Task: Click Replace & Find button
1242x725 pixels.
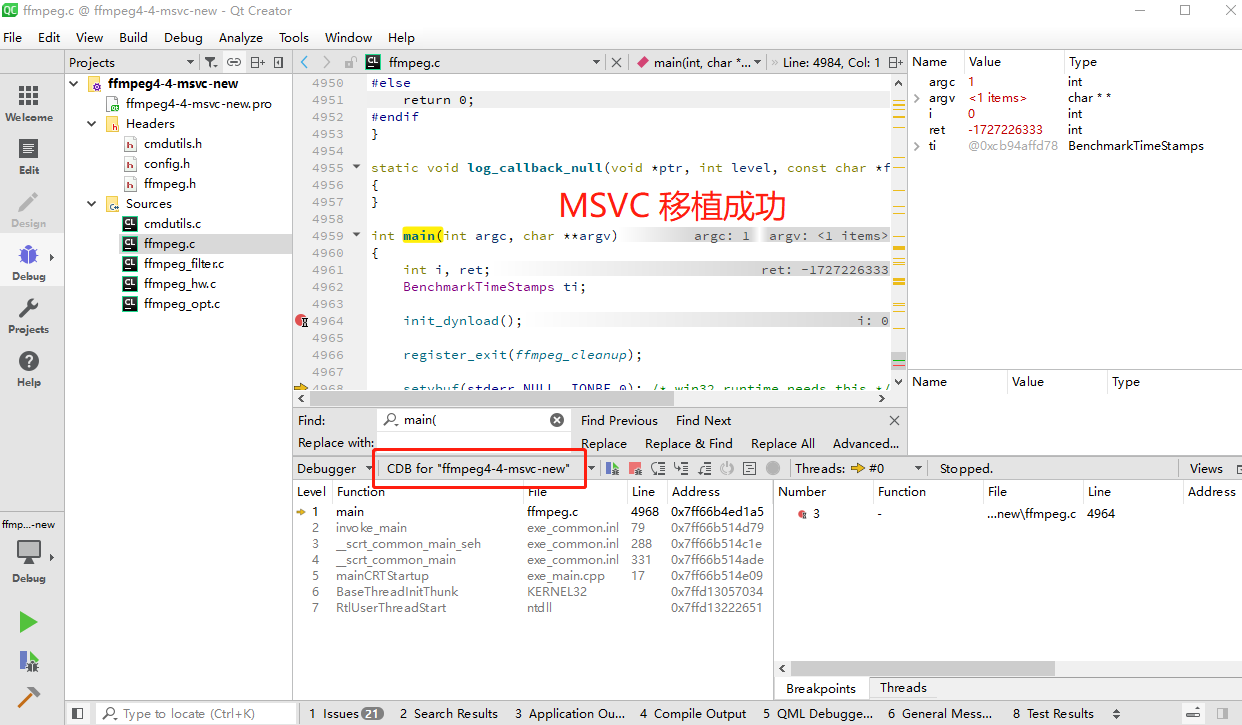Action: tap(688, 444)
